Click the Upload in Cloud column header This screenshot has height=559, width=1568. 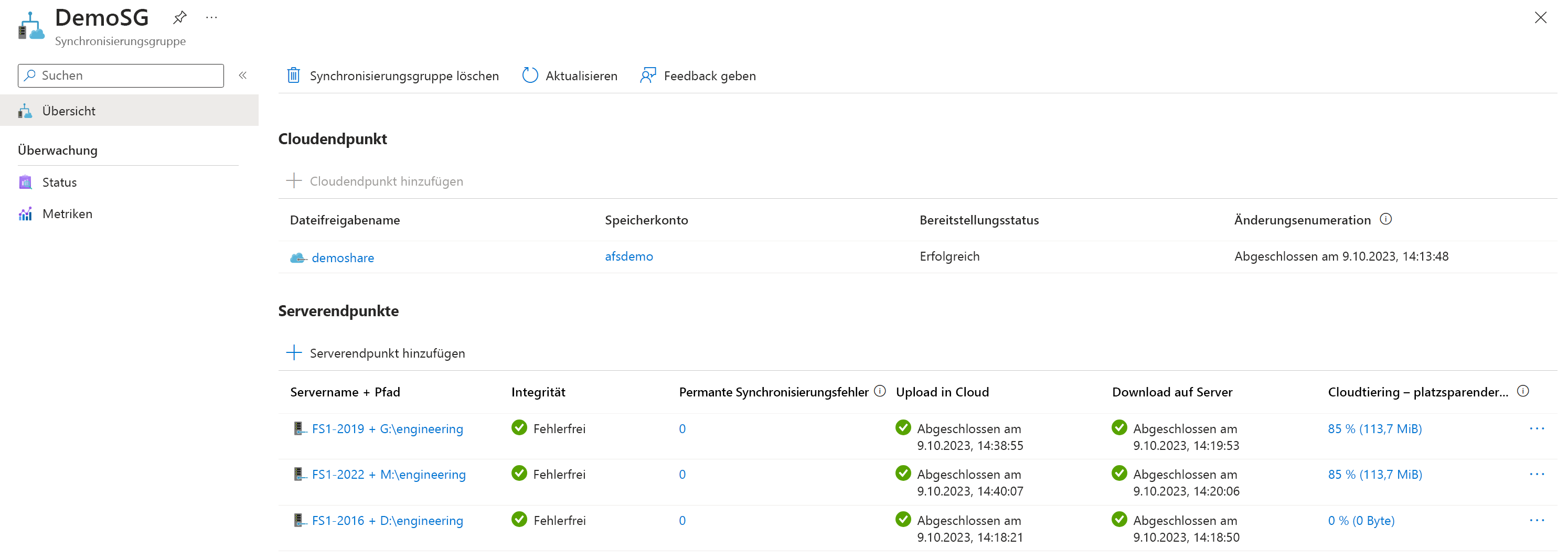click(942, 392)
